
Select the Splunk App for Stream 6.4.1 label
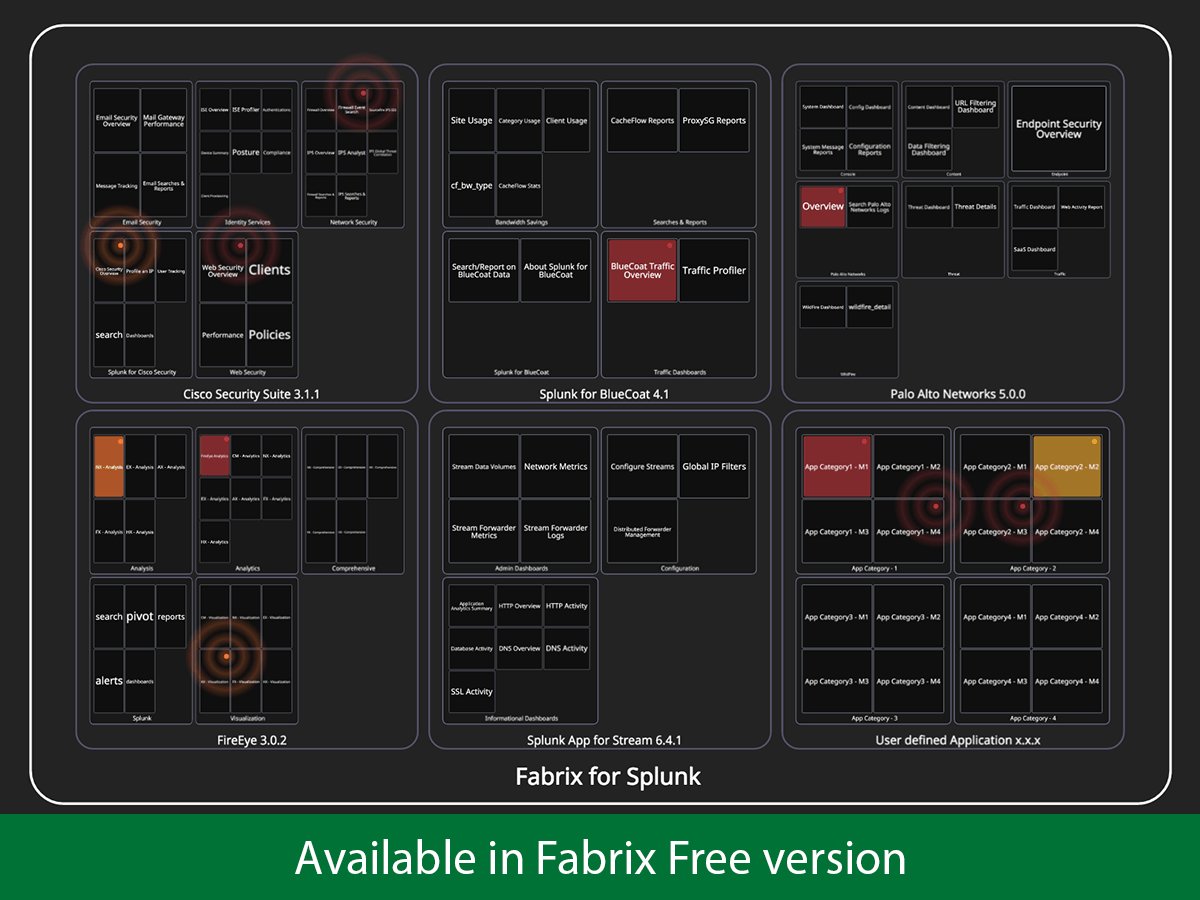(x=604, y=741)
